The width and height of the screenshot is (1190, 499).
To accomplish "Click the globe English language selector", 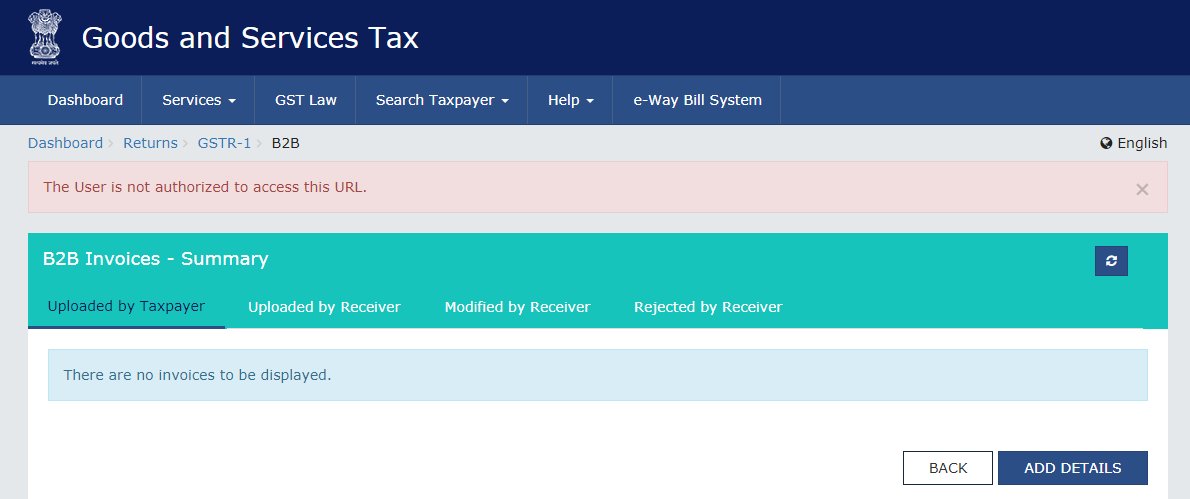I will [x=1133, y=143].
